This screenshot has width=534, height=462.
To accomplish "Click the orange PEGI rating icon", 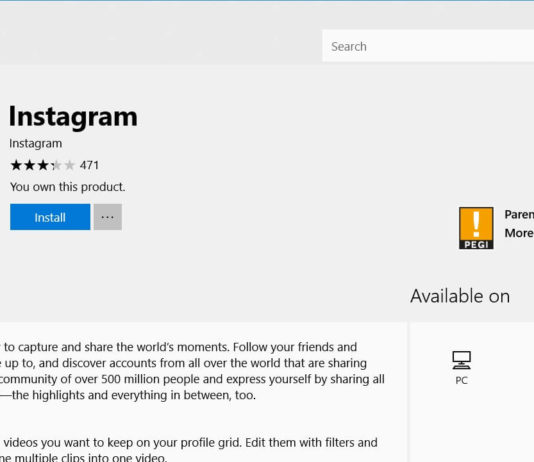I will tap(476, 228).
